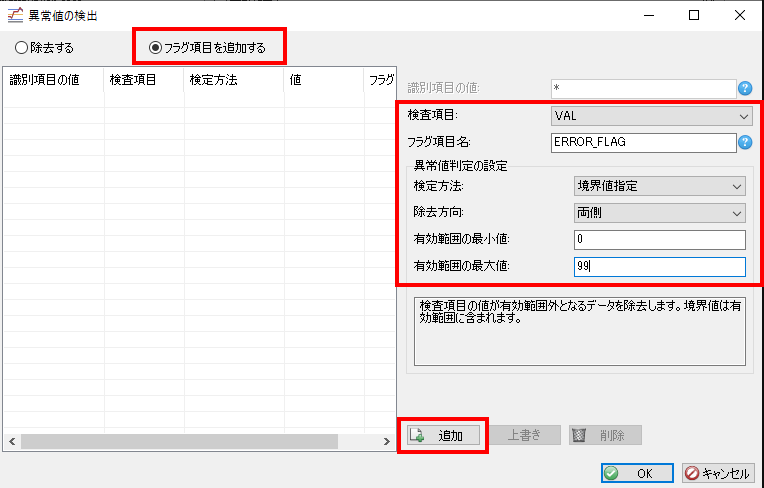
Task: Click the 追加 button
Action: point(443,435)
